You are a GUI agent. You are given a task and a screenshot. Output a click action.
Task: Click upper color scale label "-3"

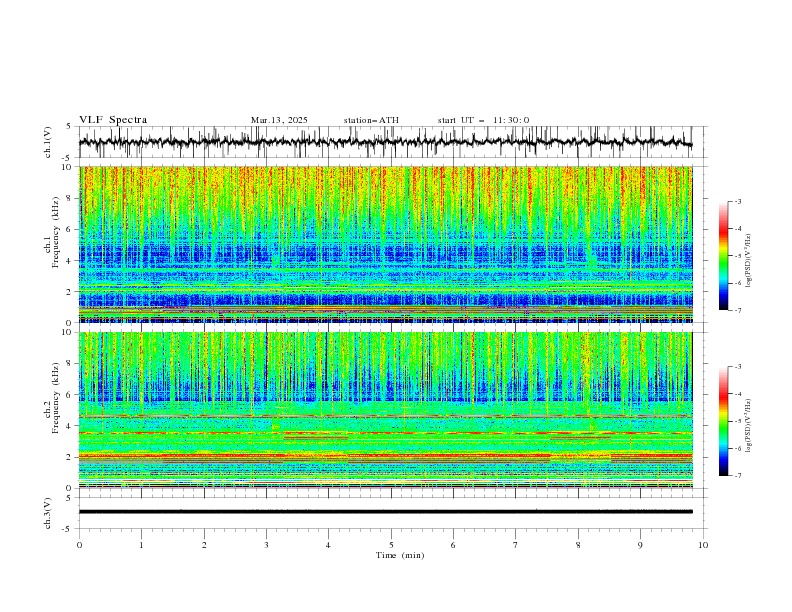737,201
